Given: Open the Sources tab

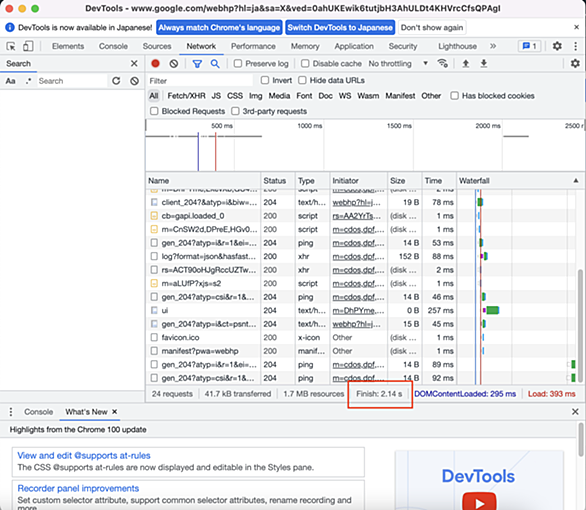Looking at the screenshot, I should 157,46.
